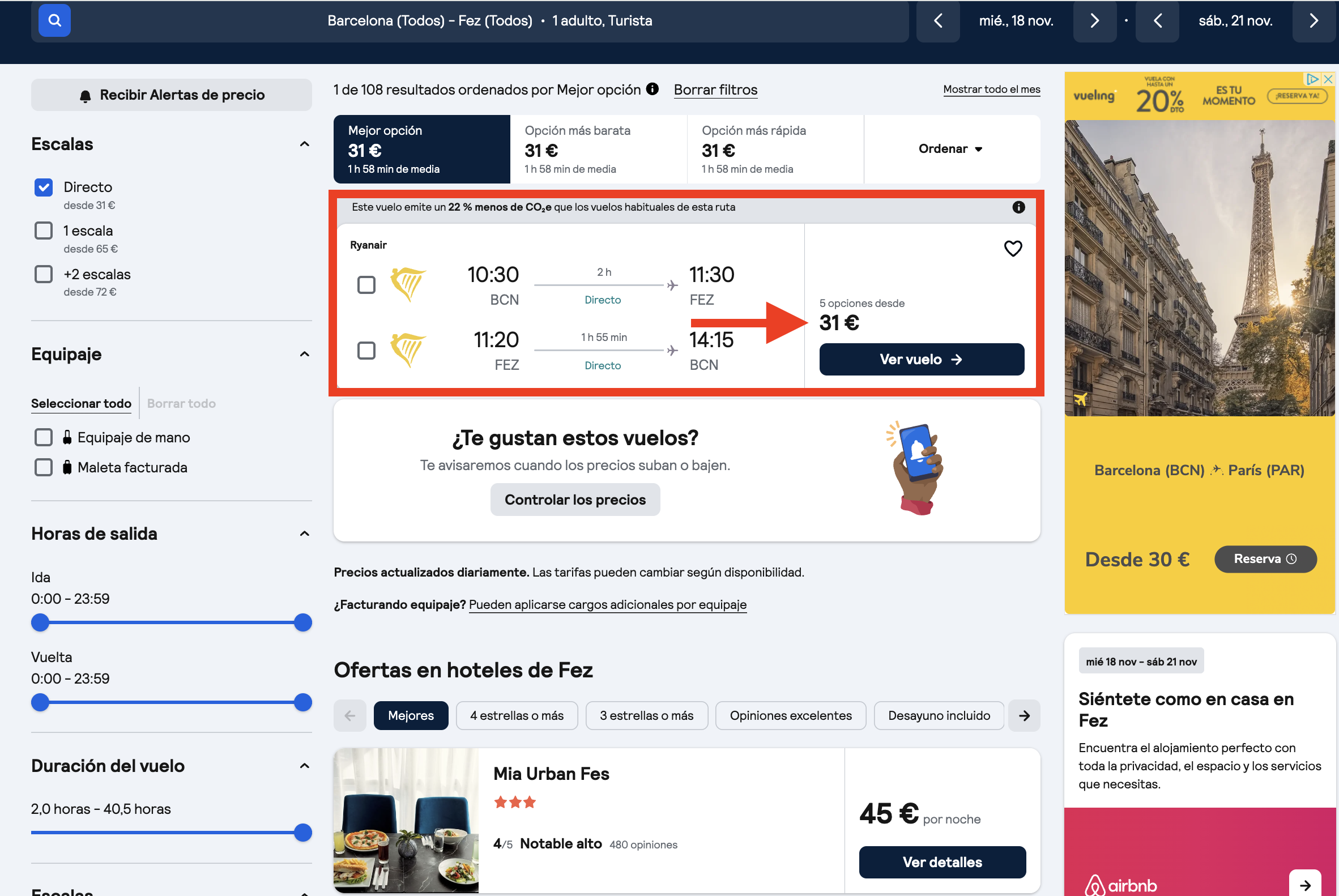This screenshot has height=896, width=1339.
Task: Select the Mejor opción tab
Action: [x=422, y=149]
